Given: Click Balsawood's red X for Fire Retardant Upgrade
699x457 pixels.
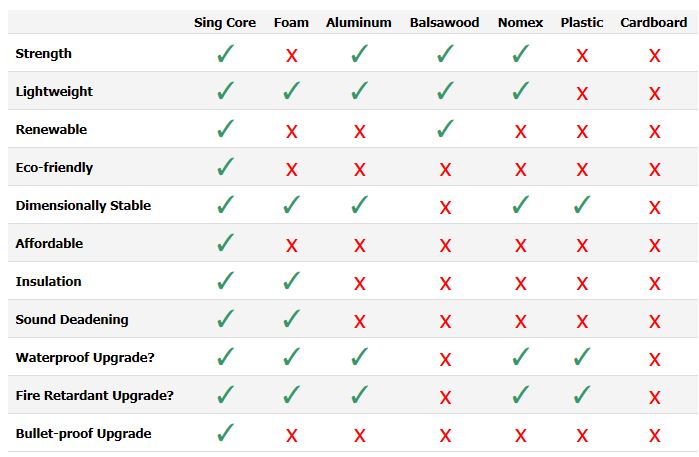Looking at the screenshot, I should click(445, 397).
